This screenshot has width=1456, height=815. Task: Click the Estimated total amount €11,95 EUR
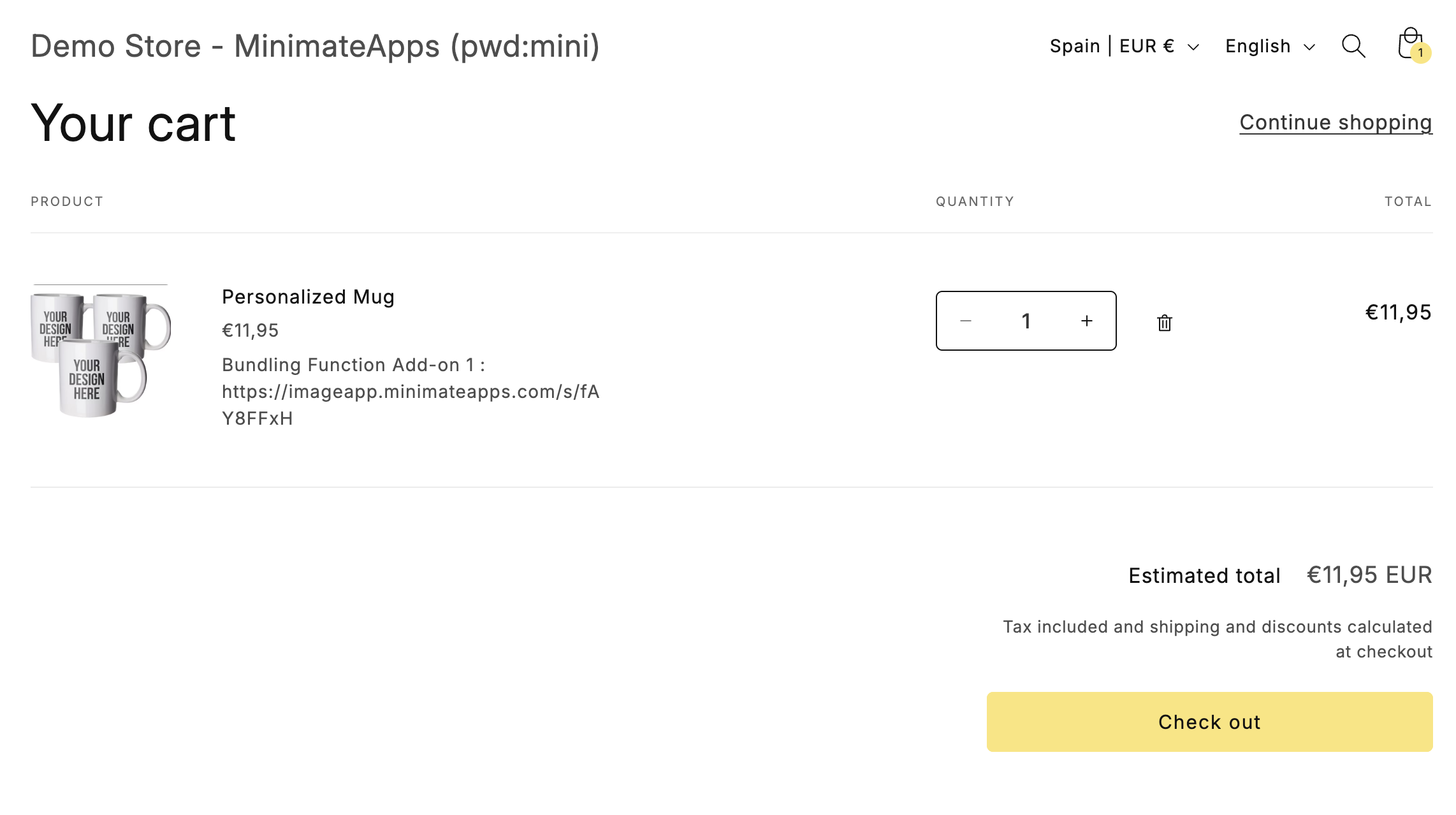pyautogui.click(x=1369, y=575)
